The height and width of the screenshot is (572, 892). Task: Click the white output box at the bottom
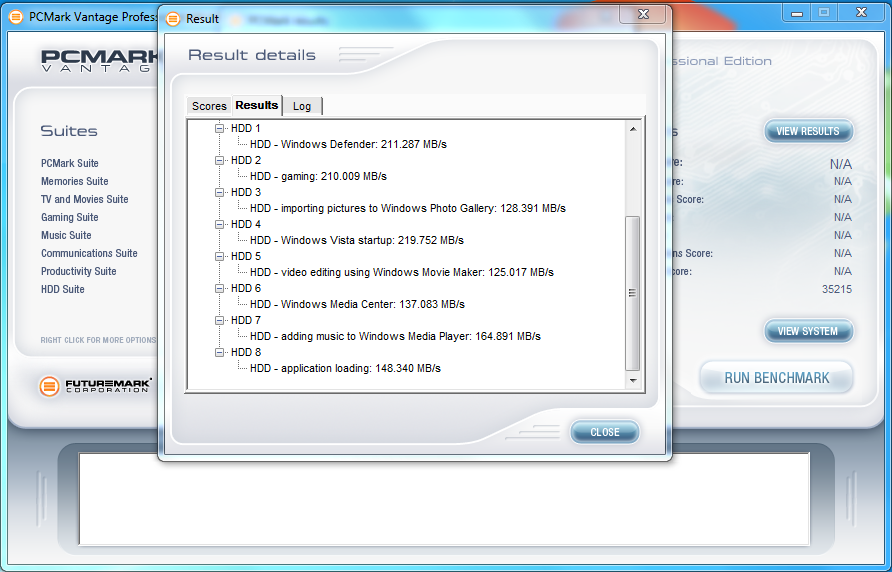click(x=444, y=499)
